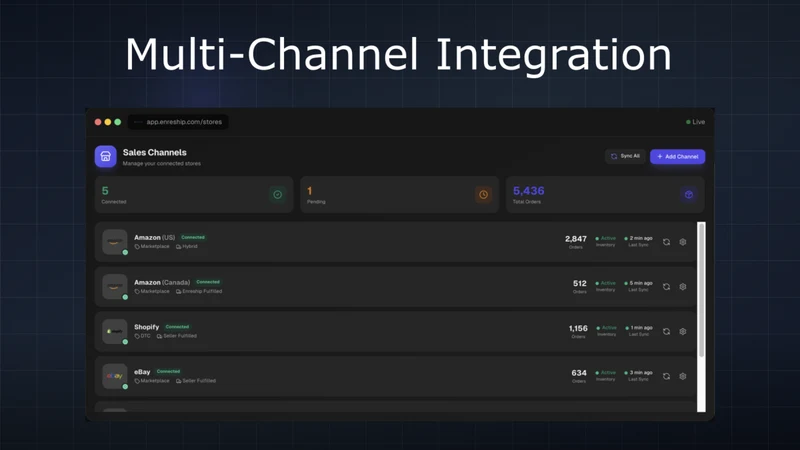The height and width of the screenshot is (450, 800).
Task: Click the channel list vertical scrollbar
Action: (702, 289)
